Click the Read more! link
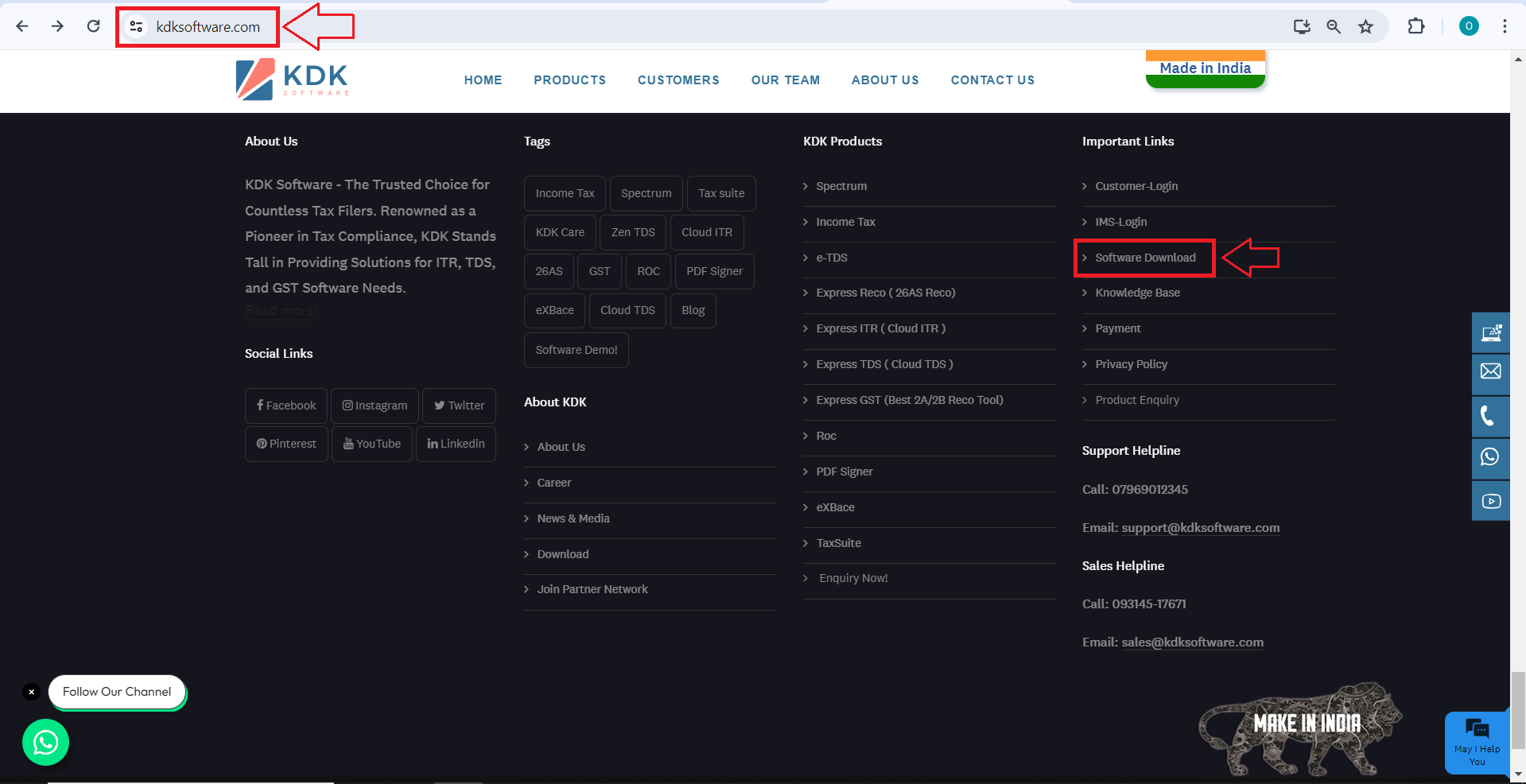The height and width of the screenshot is (784, 1526). coord(281,310)
